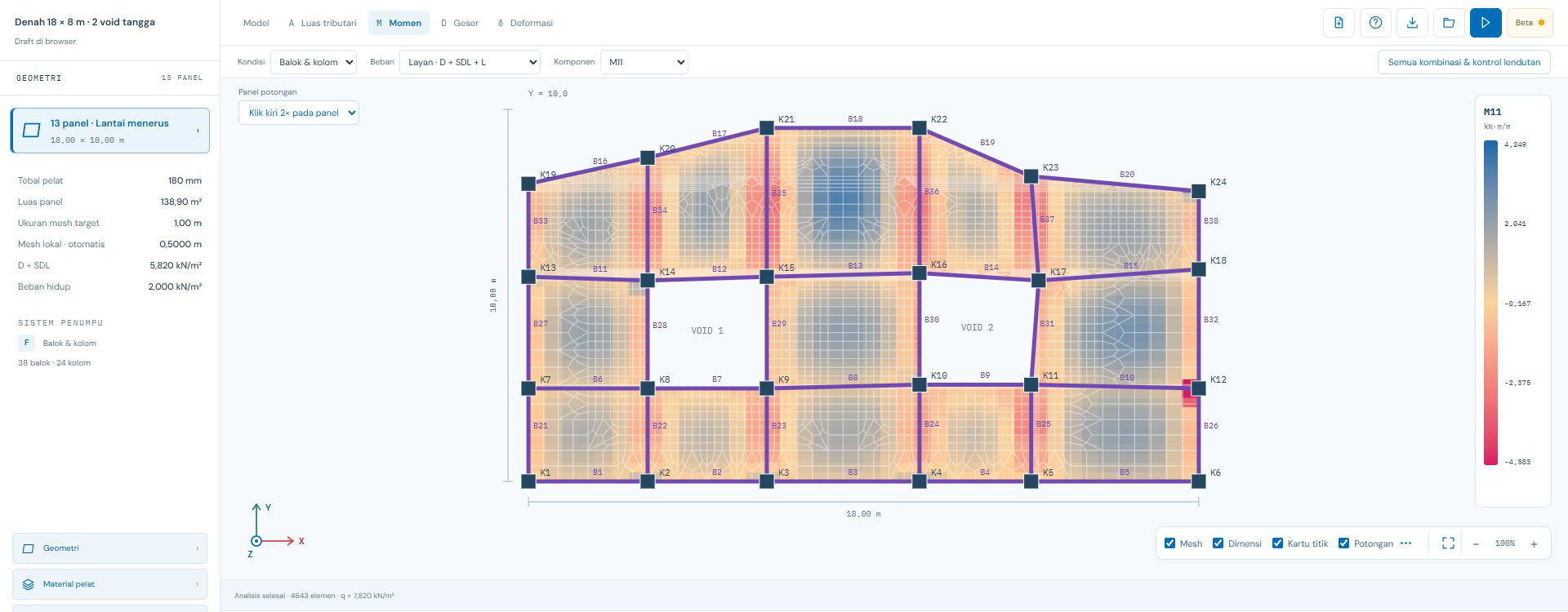Switch to the Deformasi tab

point(525,23)
